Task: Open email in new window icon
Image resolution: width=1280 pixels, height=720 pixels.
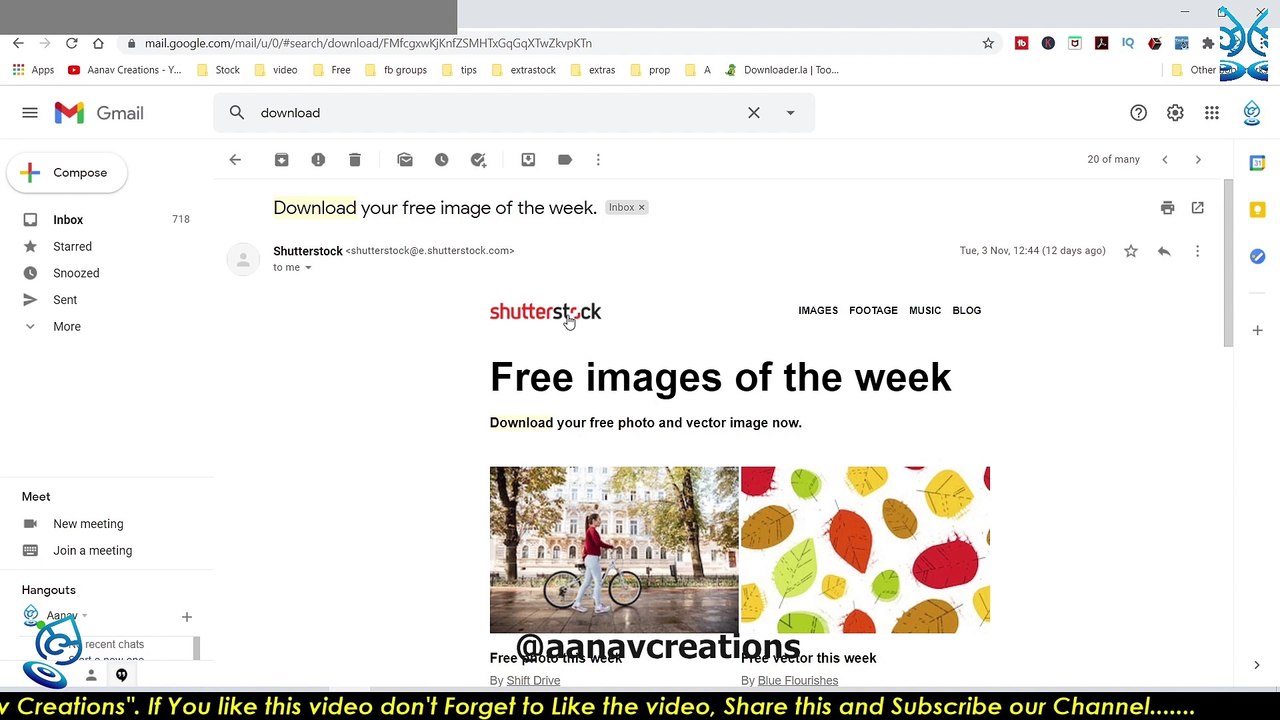Action: tap(1197, 208)
